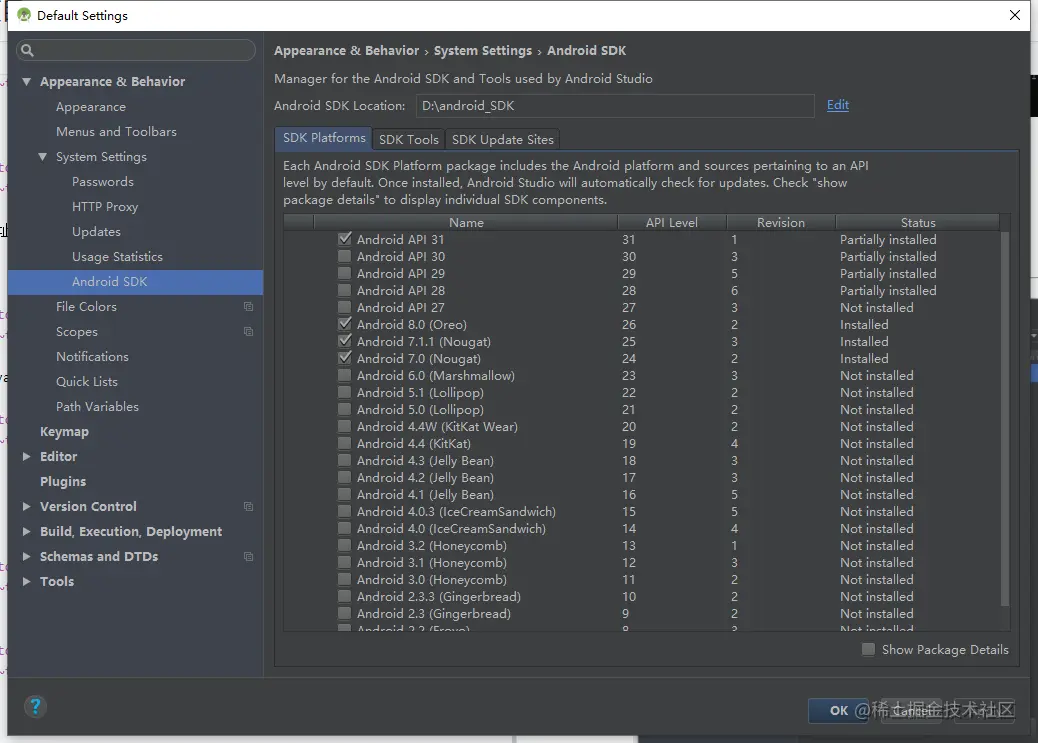Image resolution: width=1038 pixels, height=743 pixels.
Task: Check the Android API 30 checkbox
Action: point(344,256)
